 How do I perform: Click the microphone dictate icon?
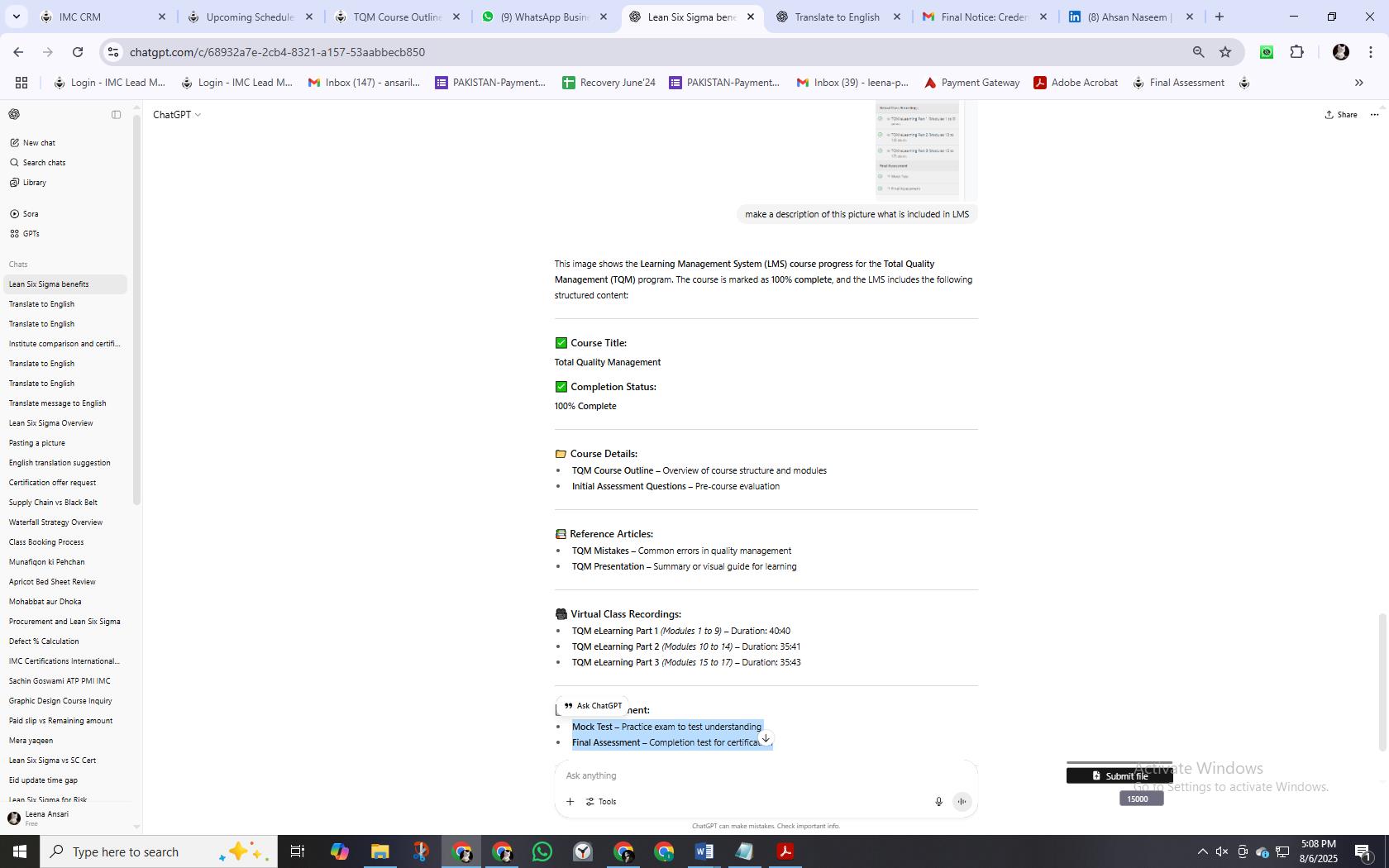(938, 801)
